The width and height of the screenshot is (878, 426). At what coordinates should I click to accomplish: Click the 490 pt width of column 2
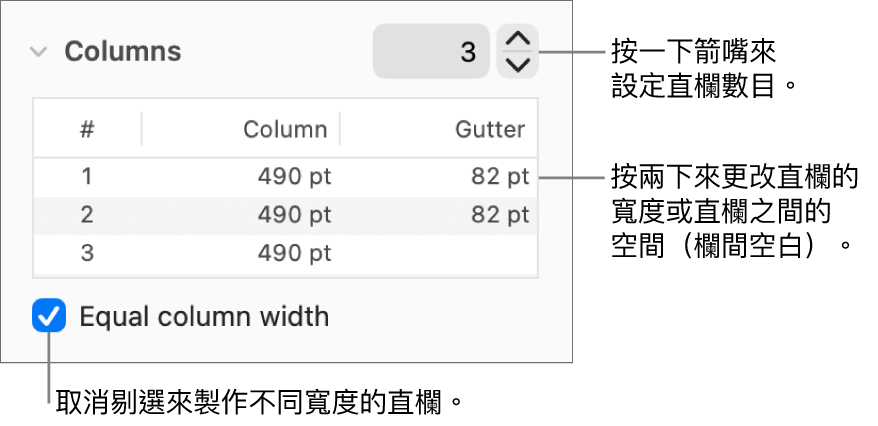click(294, 215)
